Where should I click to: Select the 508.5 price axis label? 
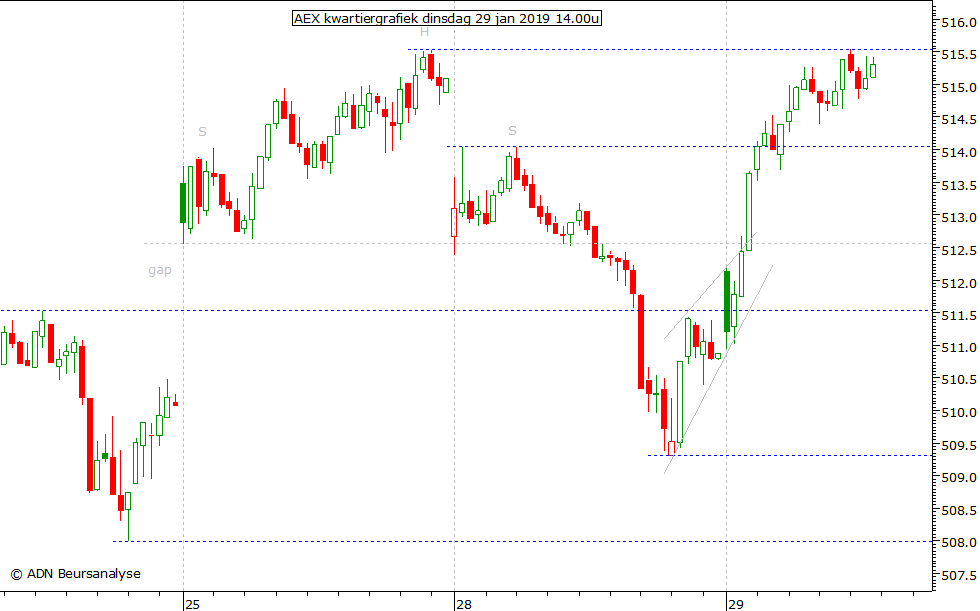[959, 510]
